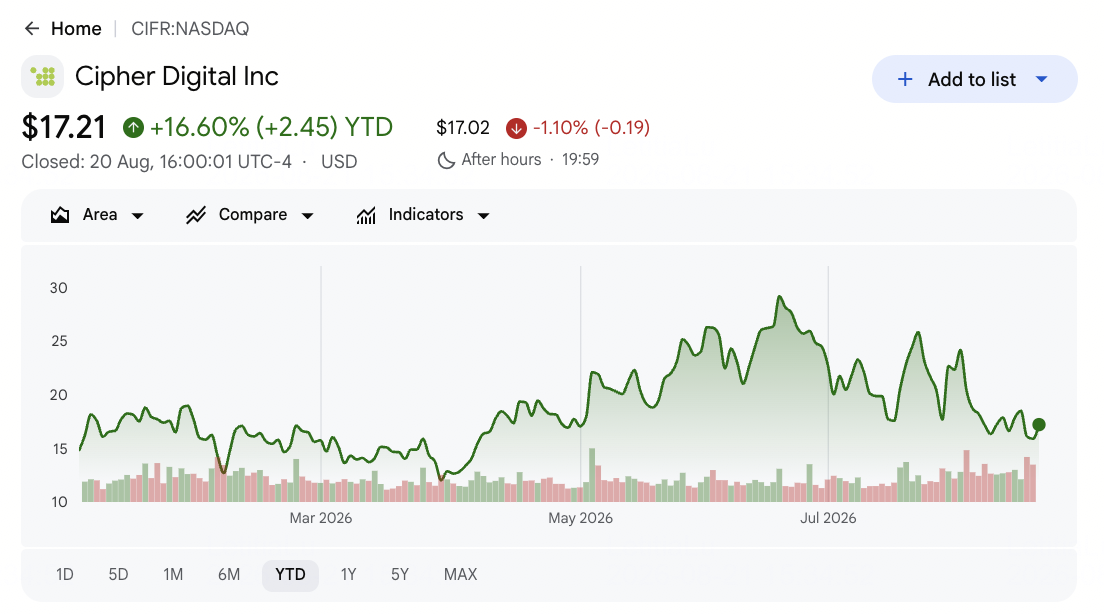This screenshot has width=1104, height=614.
Task: Click the green endpoint dot on the price line
Action: [1039, 425]
